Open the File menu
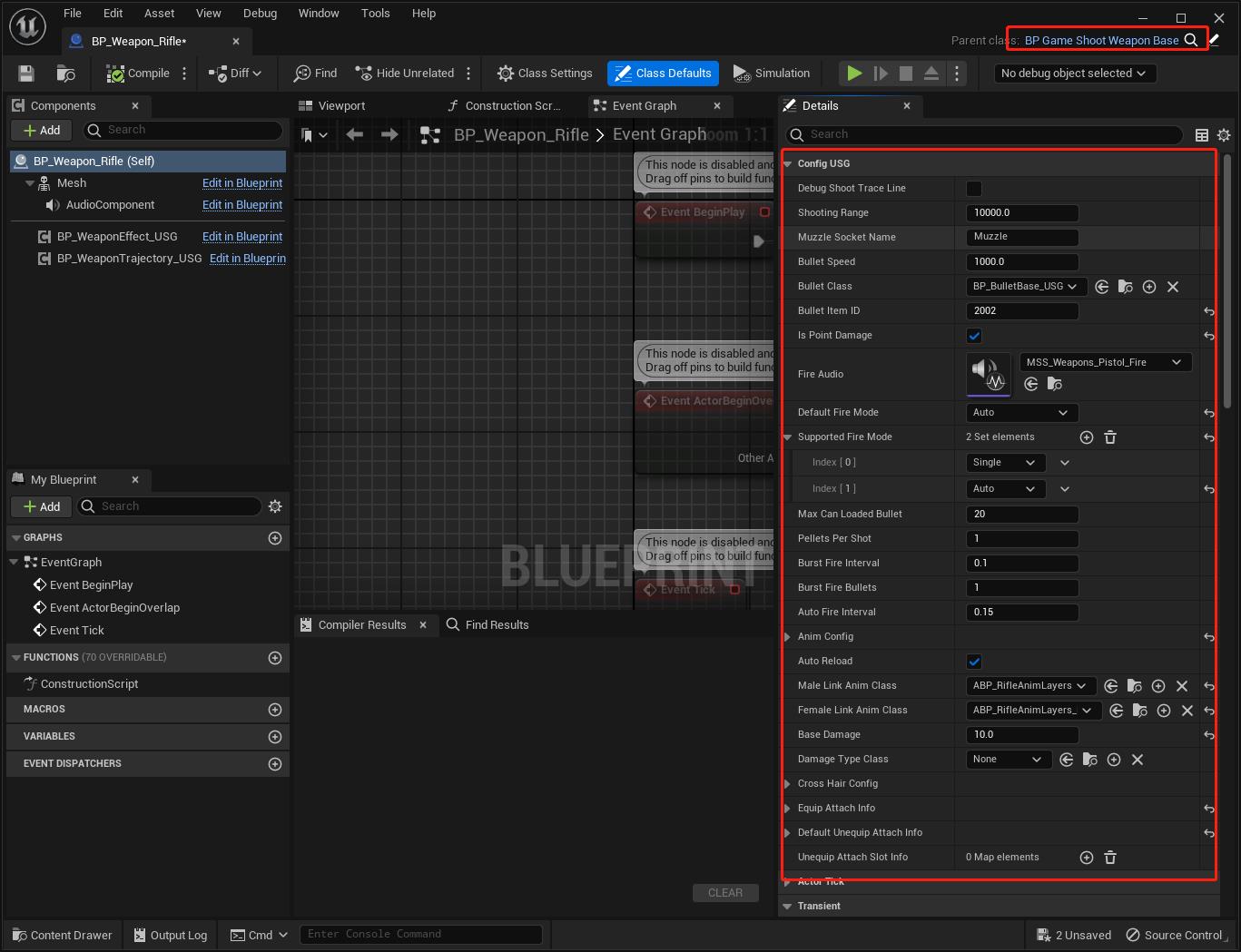 coord(73,13)
